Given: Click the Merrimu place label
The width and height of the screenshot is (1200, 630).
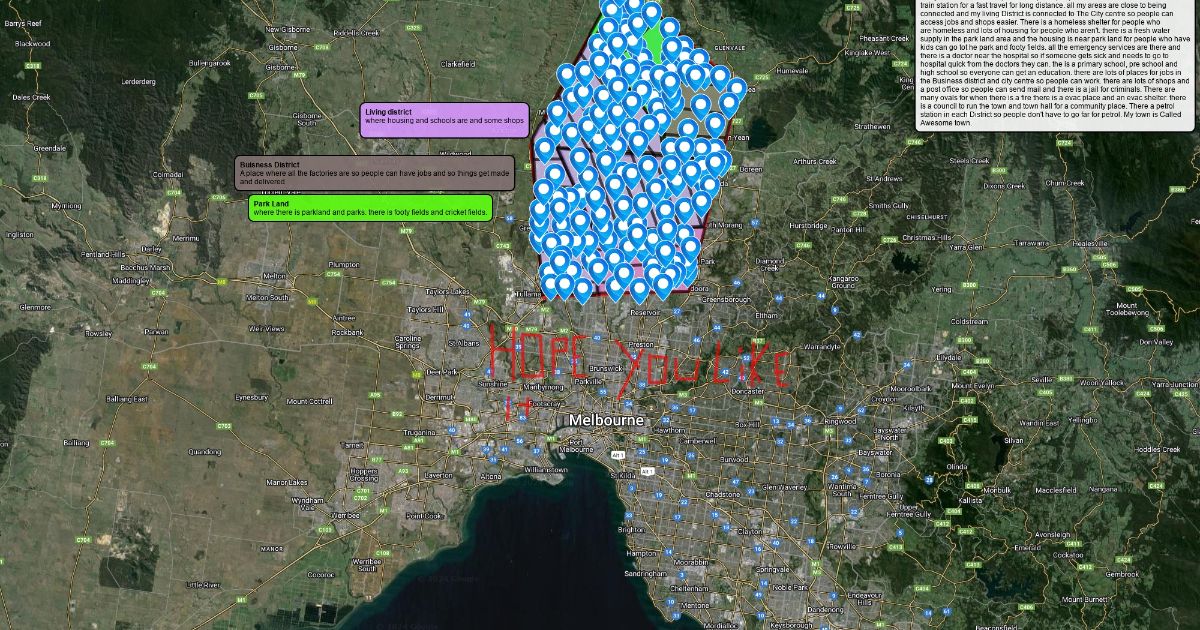Looking at the screenshot, I should [186, 238].
